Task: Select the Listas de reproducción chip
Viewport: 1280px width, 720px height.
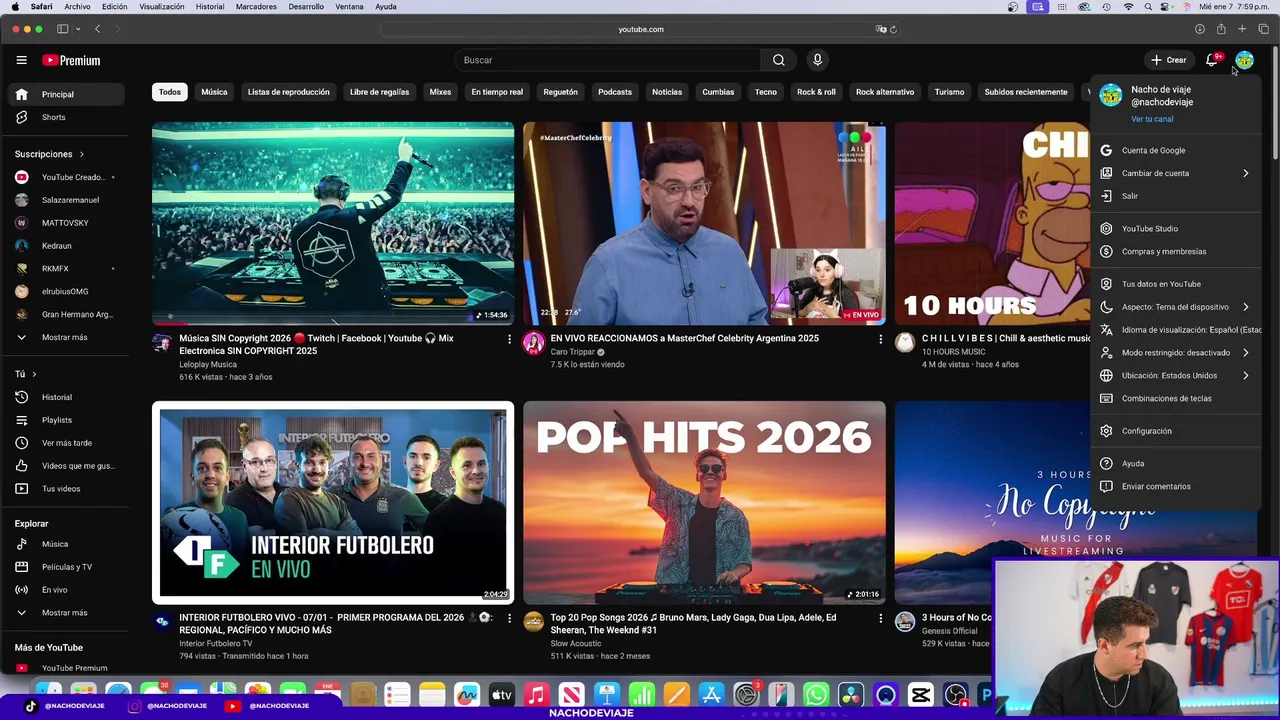Action: [288, 92]
